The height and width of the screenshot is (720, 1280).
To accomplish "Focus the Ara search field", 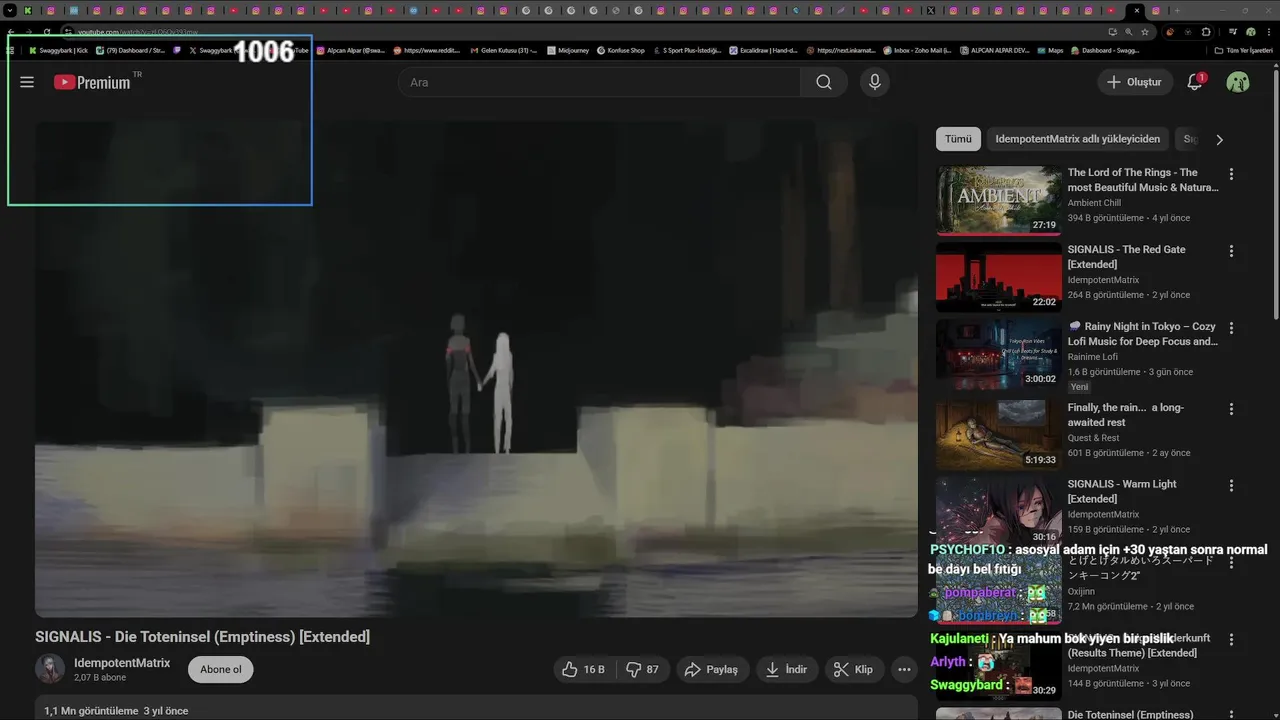I will (x=600, y=82).
